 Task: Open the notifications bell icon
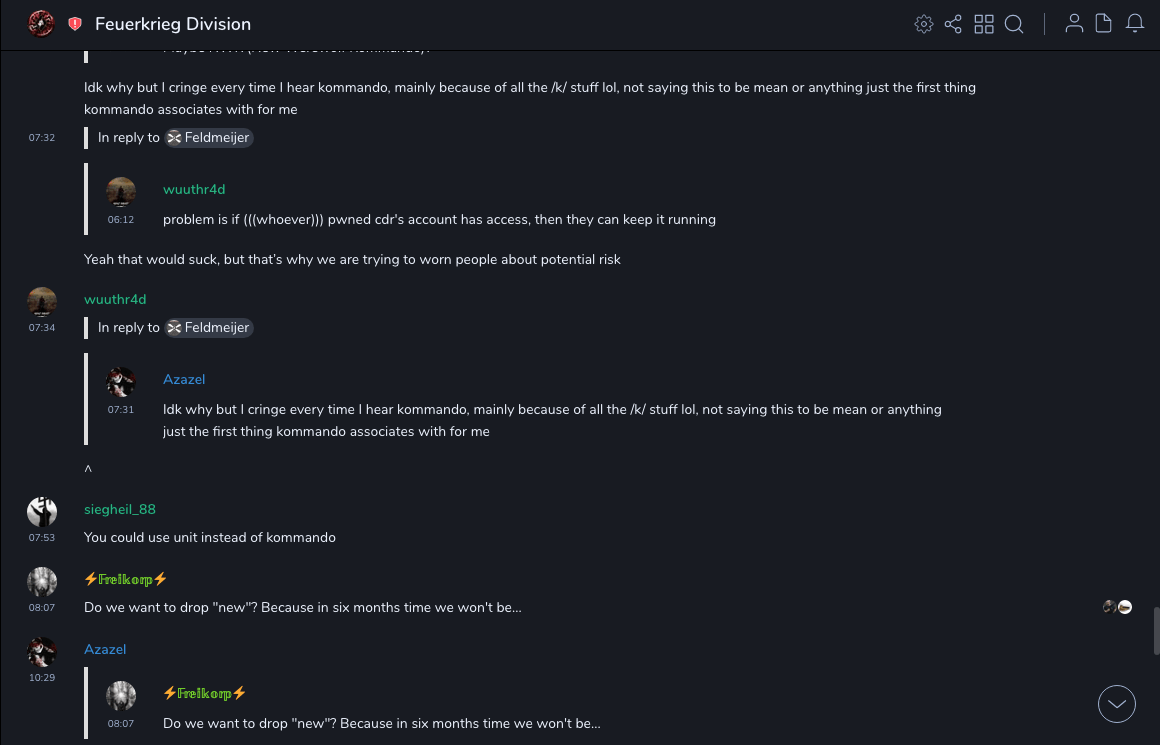pos(1135,24)
